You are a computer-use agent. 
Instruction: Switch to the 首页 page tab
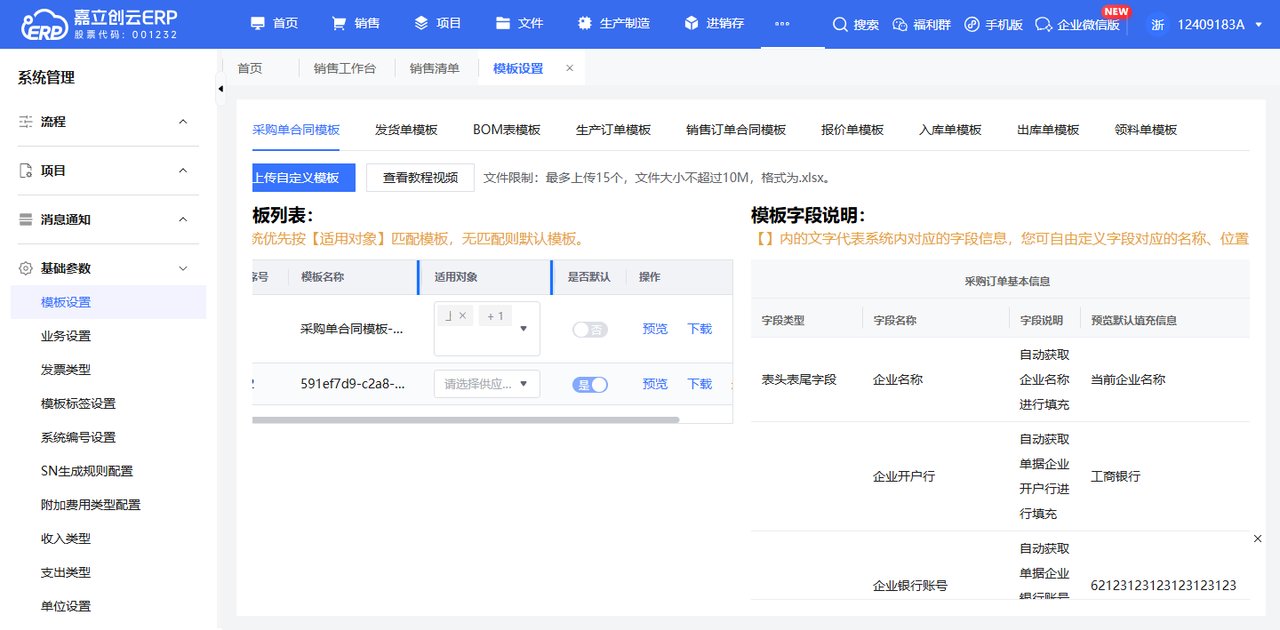(249, 68)
